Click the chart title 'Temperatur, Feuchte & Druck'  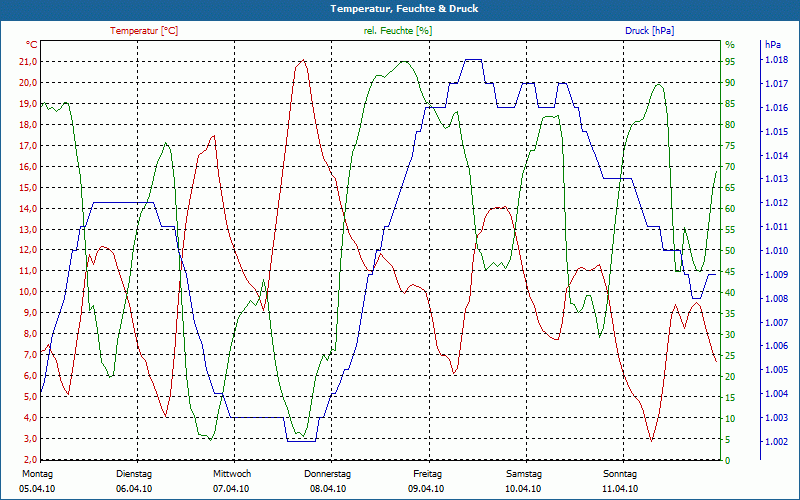(x=404, y=9)
